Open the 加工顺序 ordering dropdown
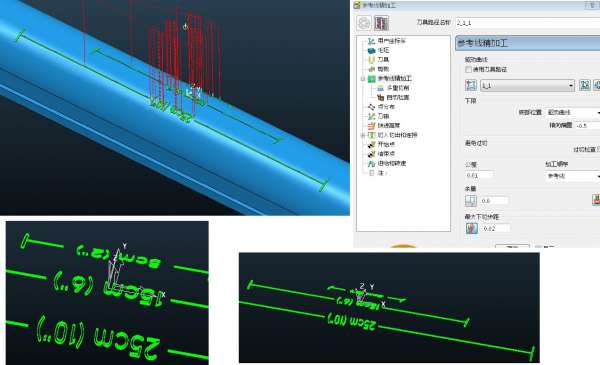 (573, 176)
